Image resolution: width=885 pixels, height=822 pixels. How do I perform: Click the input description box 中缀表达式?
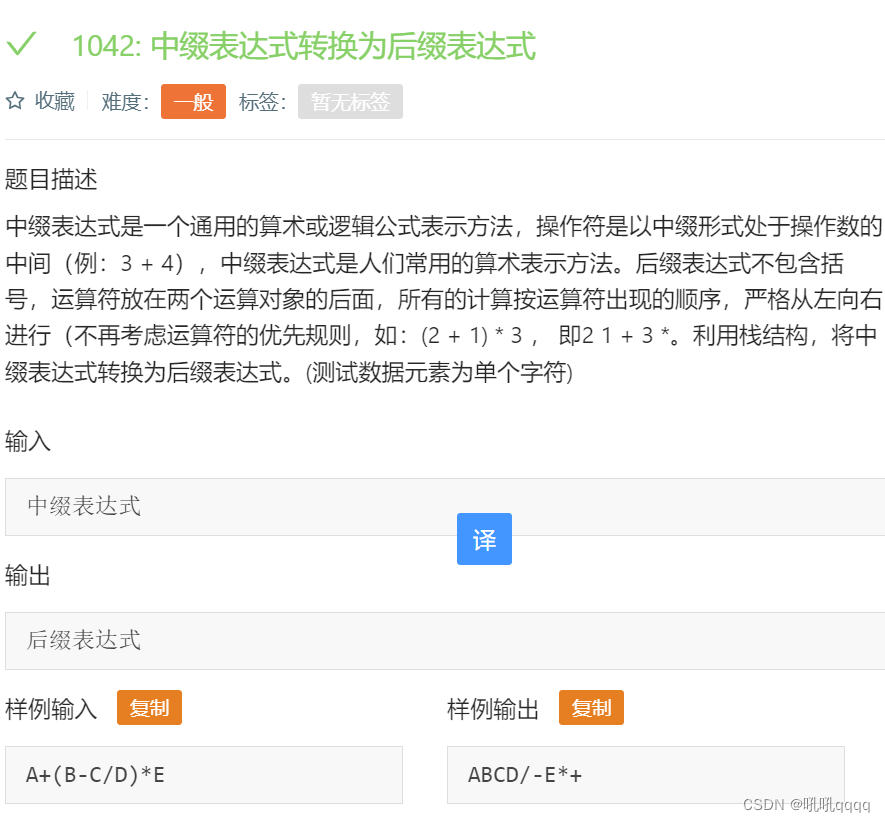[445, 507]
